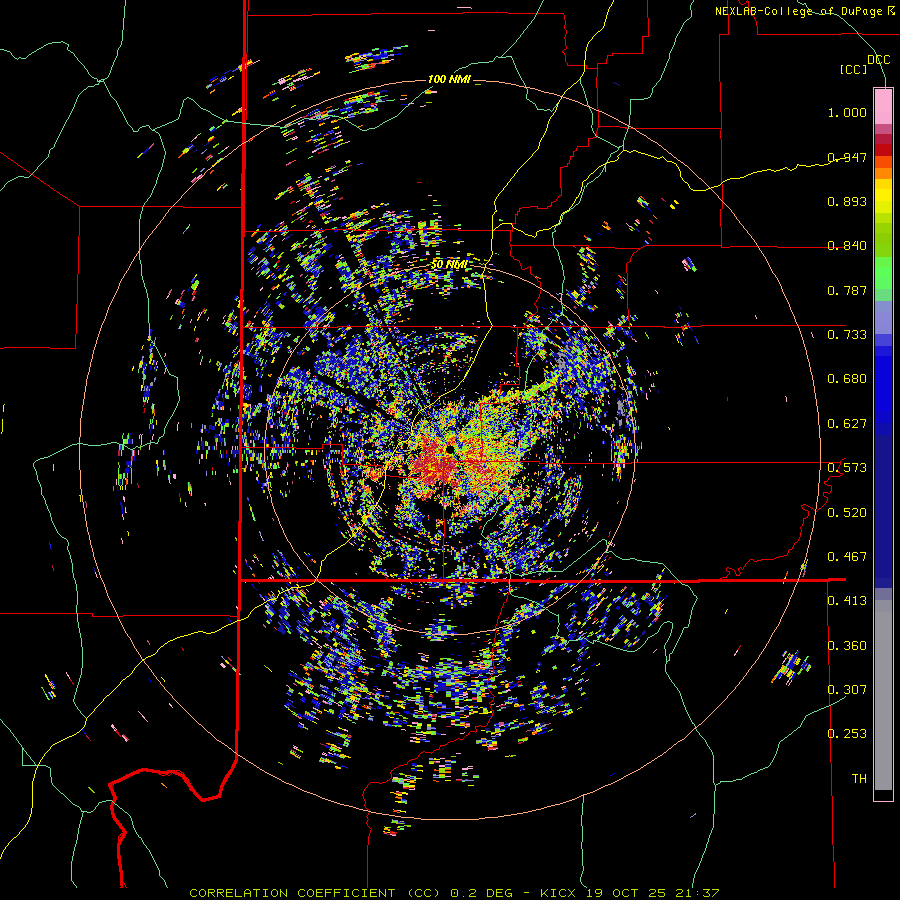The width and height of the screenshot is (900, 900).
Task: Pick the 0.360 legend value
Action: point(847,646)
